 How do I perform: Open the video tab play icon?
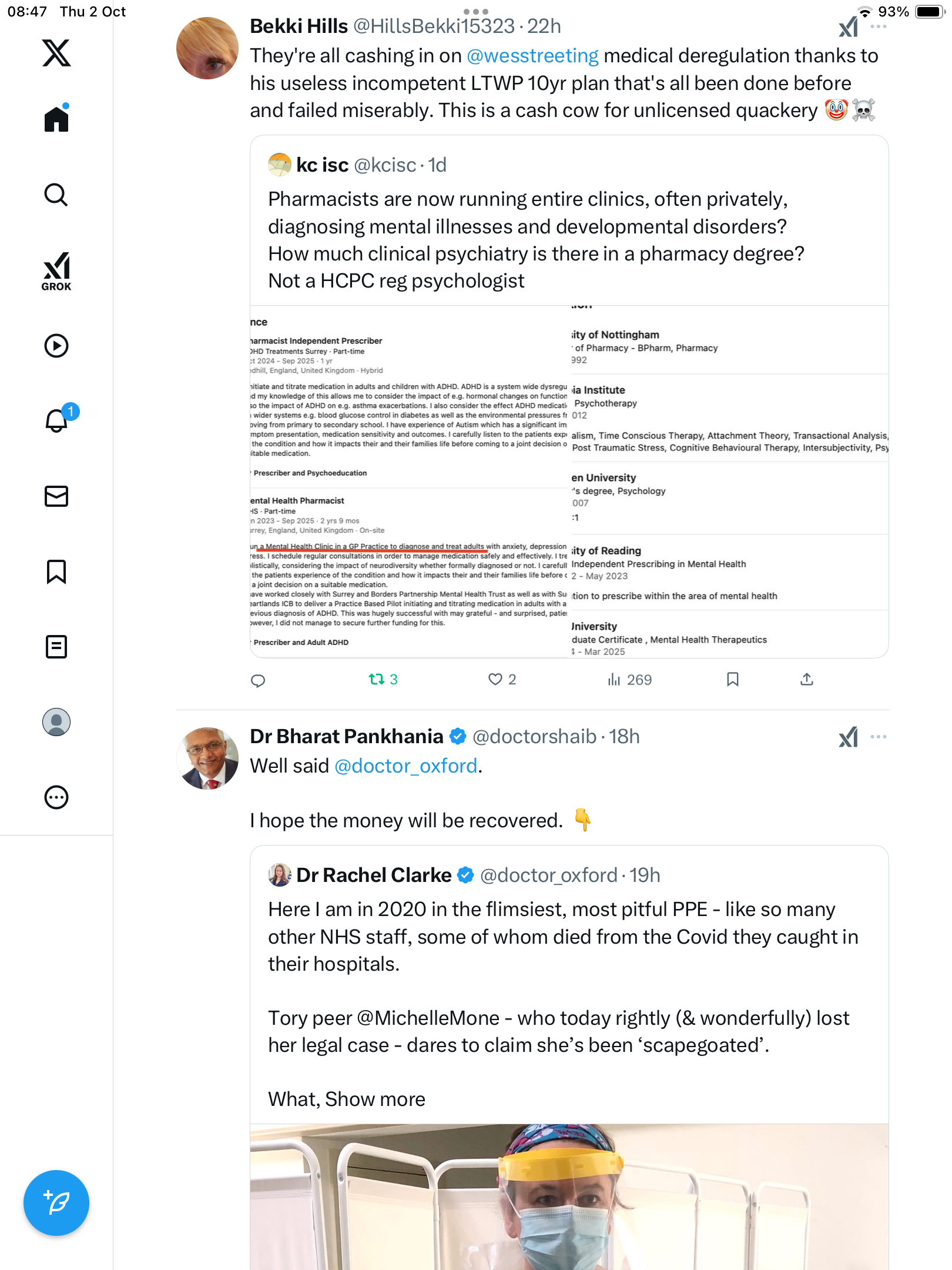(x=56, y=346)
